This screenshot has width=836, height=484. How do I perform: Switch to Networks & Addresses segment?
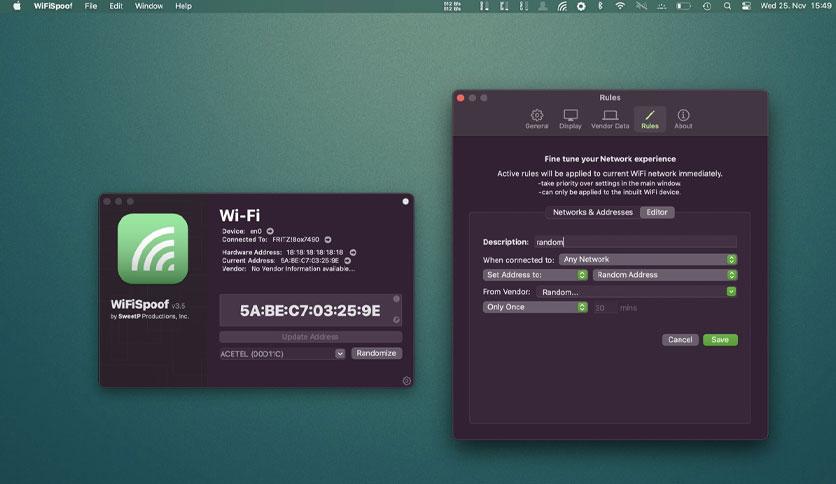point(592,212)
